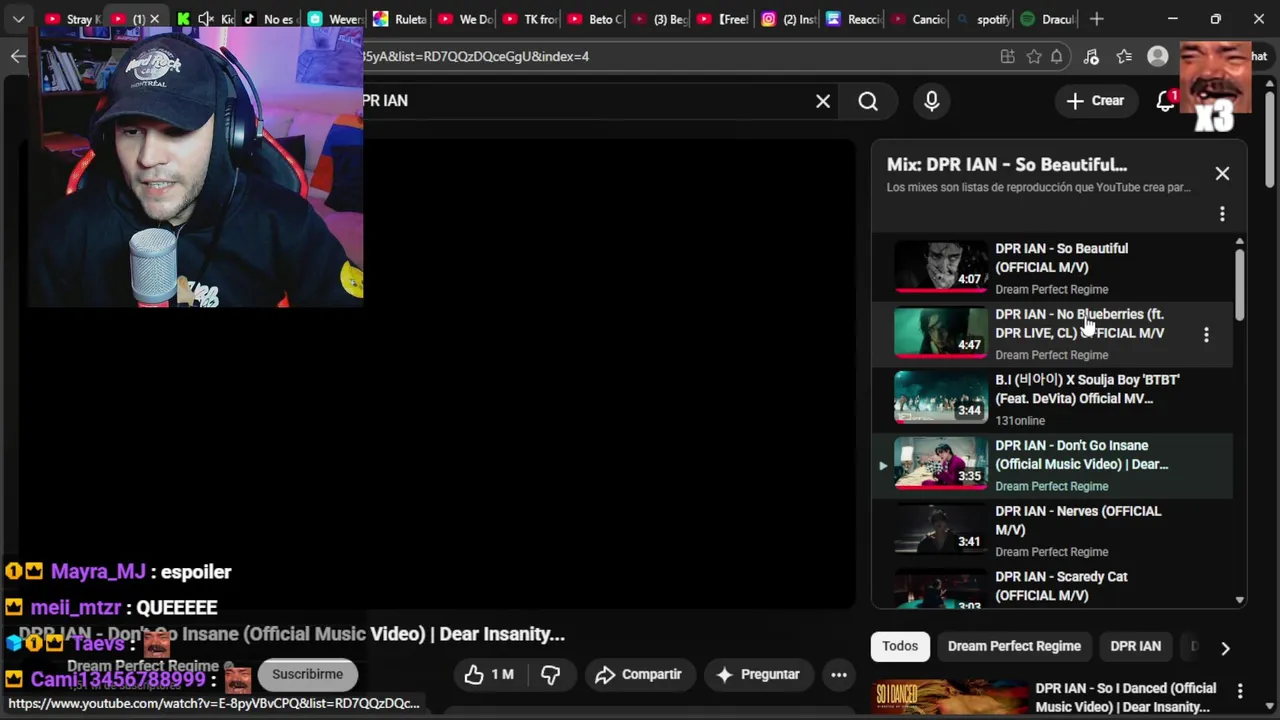The width and height of the screenshot is (1280, 720).
Task: Click Dream Perfect Regime under No Blueberries
Action: pyautogui.click(x=1052, y=355)
